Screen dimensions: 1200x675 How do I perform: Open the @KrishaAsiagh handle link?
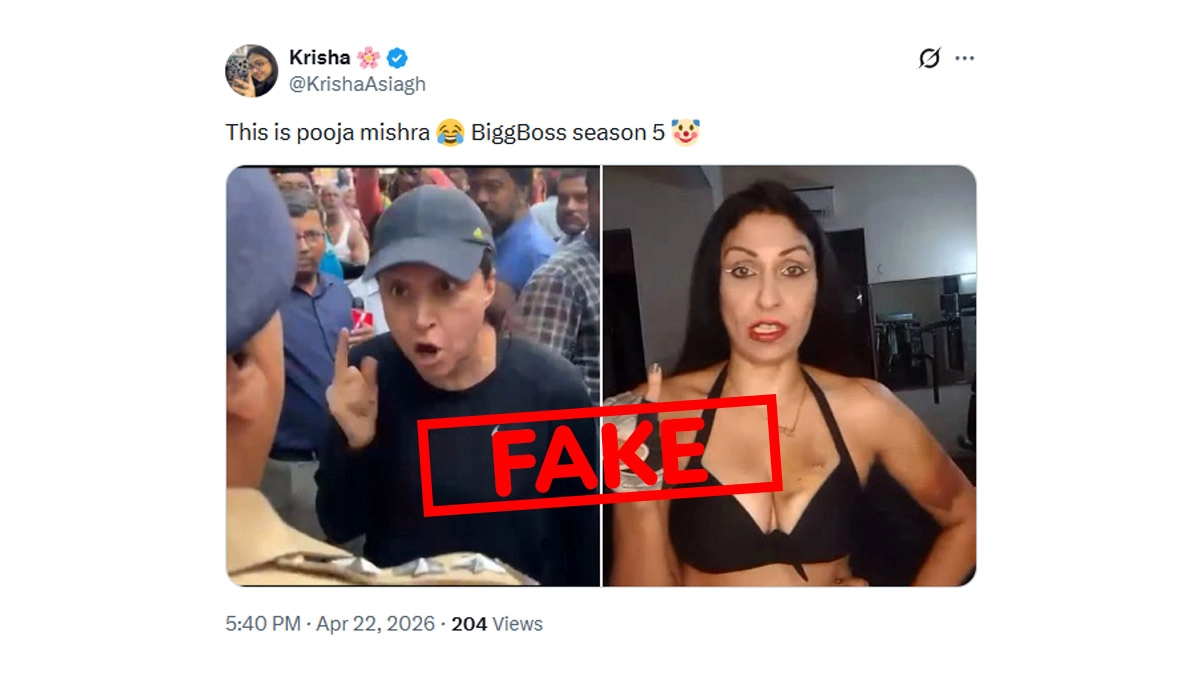pos(357,84)
